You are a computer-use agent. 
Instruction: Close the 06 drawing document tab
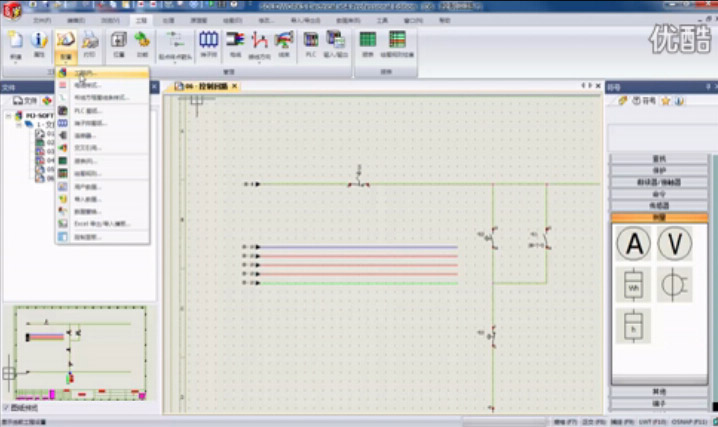pos(234,86)
